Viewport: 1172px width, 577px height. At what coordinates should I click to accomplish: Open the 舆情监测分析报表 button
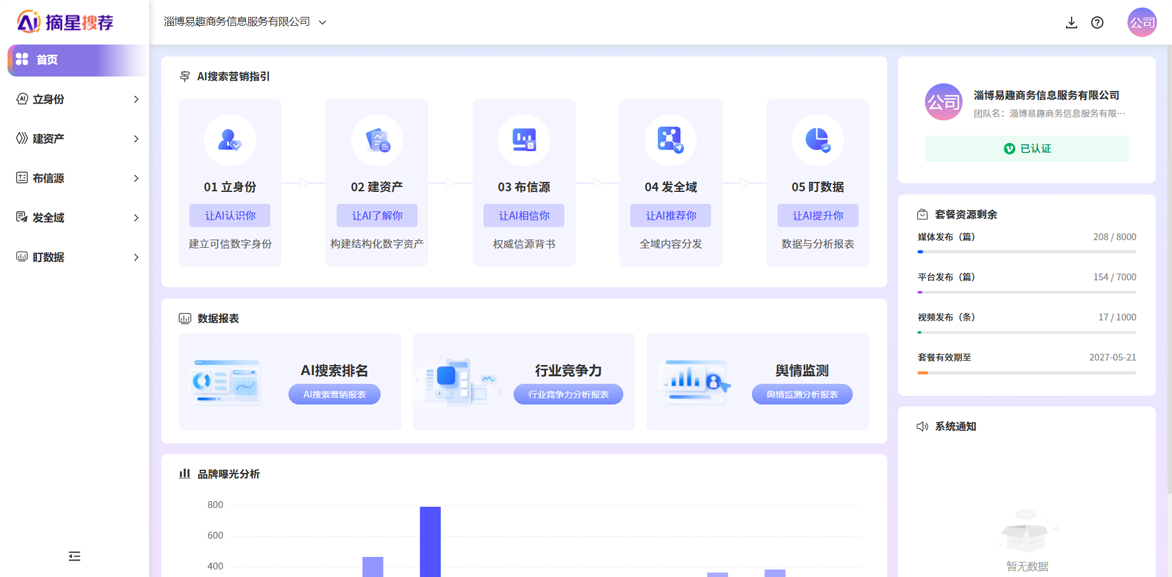802,395
